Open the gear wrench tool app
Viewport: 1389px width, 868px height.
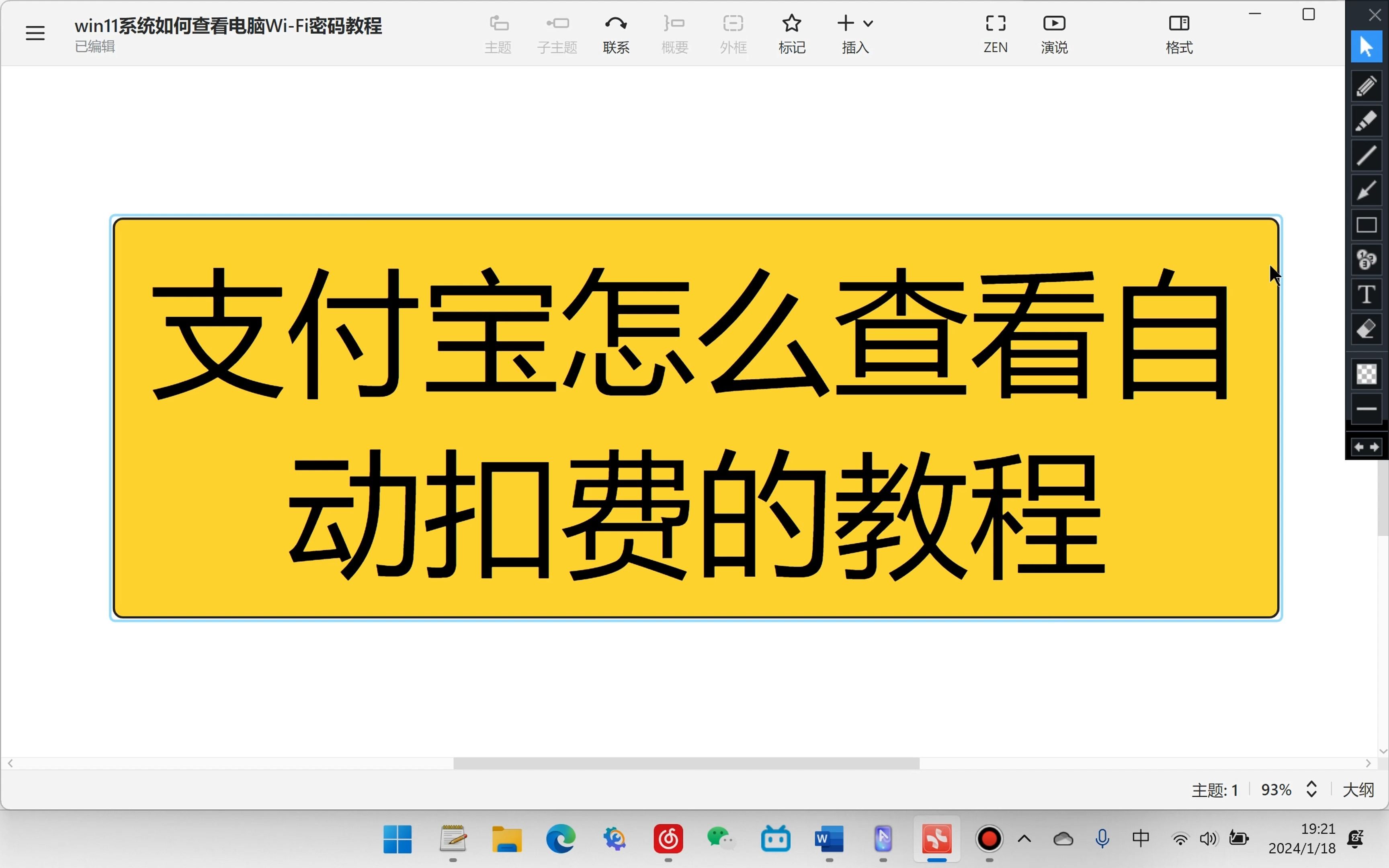click(x=615, y=839)
